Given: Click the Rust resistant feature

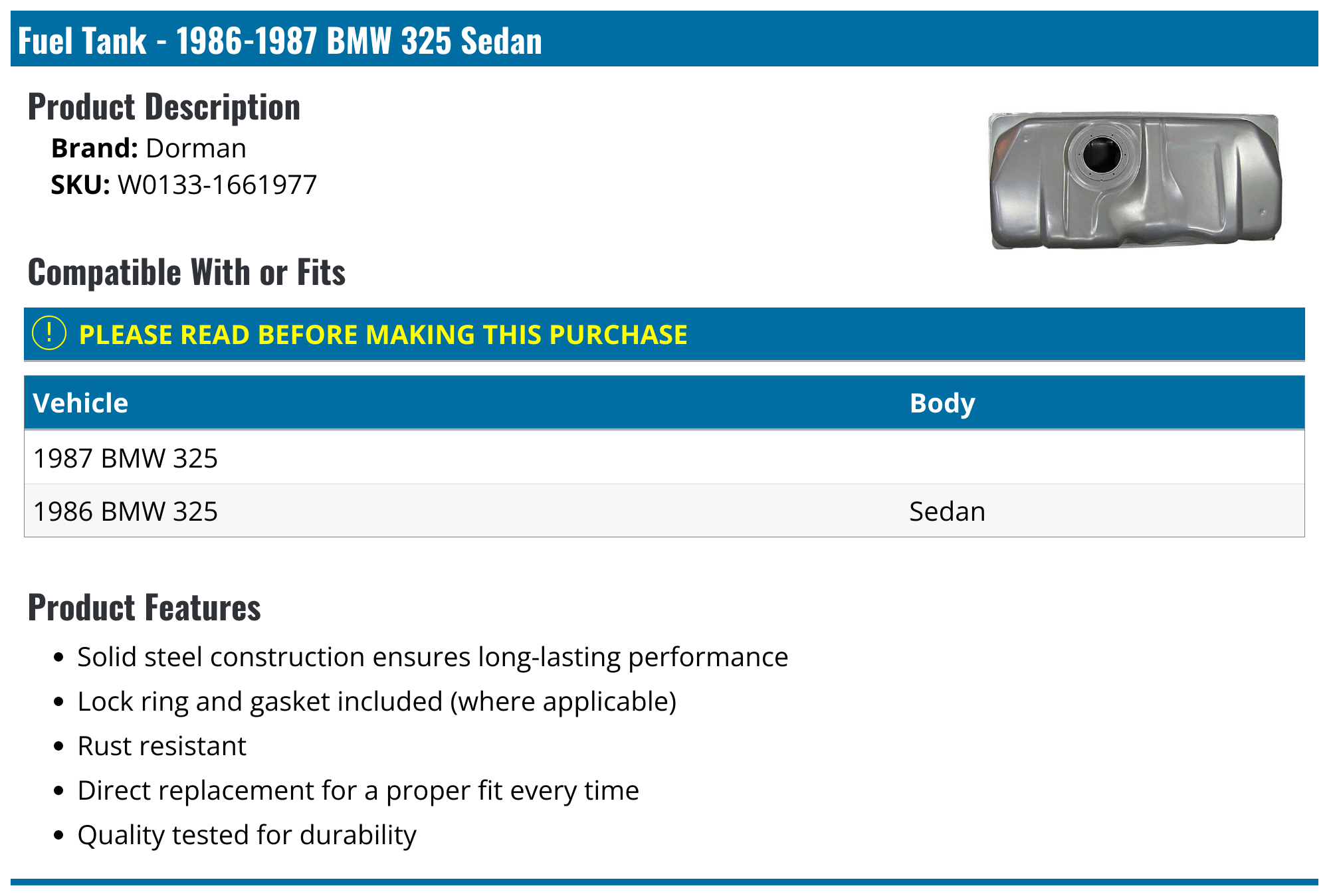Looking at the screenshot, I should pyautogui.click(x=161, y=746).
